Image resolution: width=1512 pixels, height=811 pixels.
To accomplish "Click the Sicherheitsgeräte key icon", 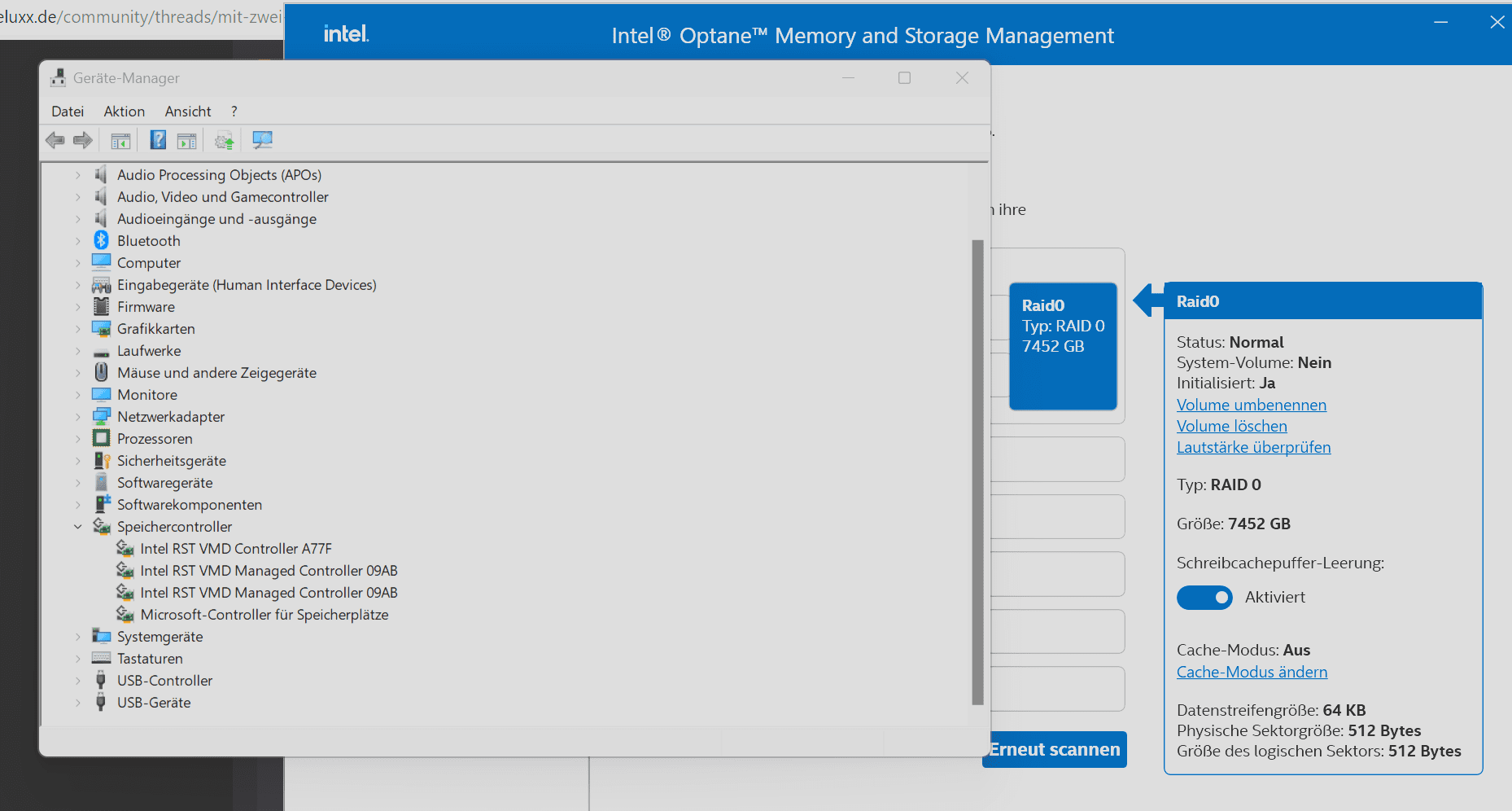I will click(101, 460).
